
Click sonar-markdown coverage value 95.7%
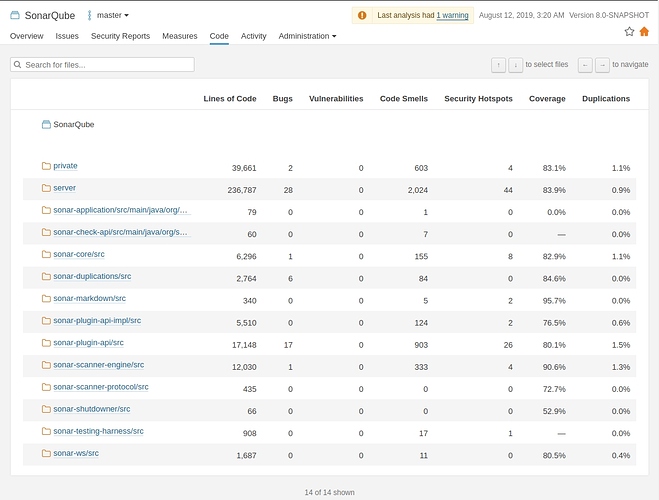(554, 301)
